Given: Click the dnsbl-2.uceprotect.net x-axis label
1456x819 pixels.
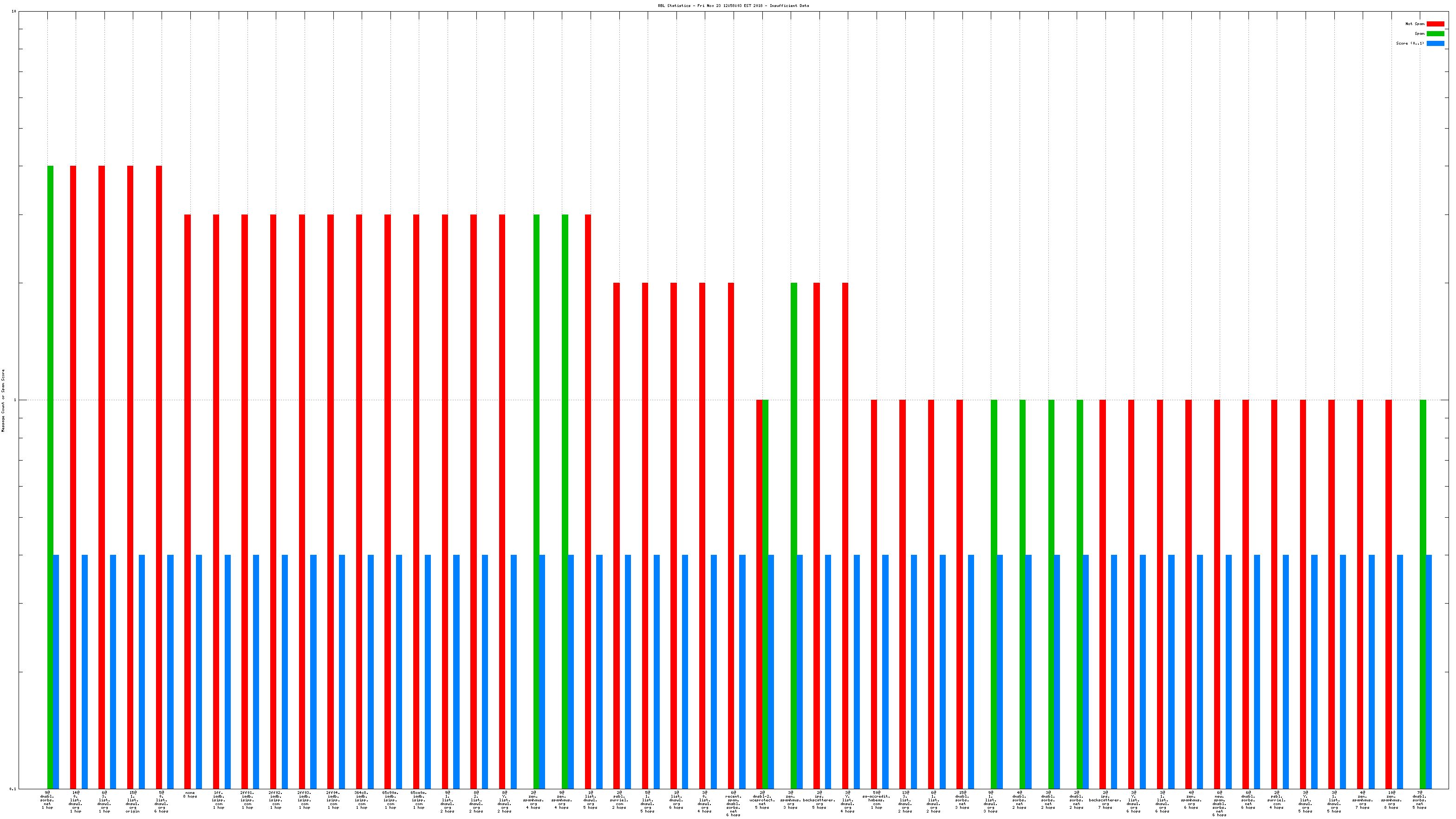Looking at the screenshot, I should pyautogui.click(x=762, y=801).
